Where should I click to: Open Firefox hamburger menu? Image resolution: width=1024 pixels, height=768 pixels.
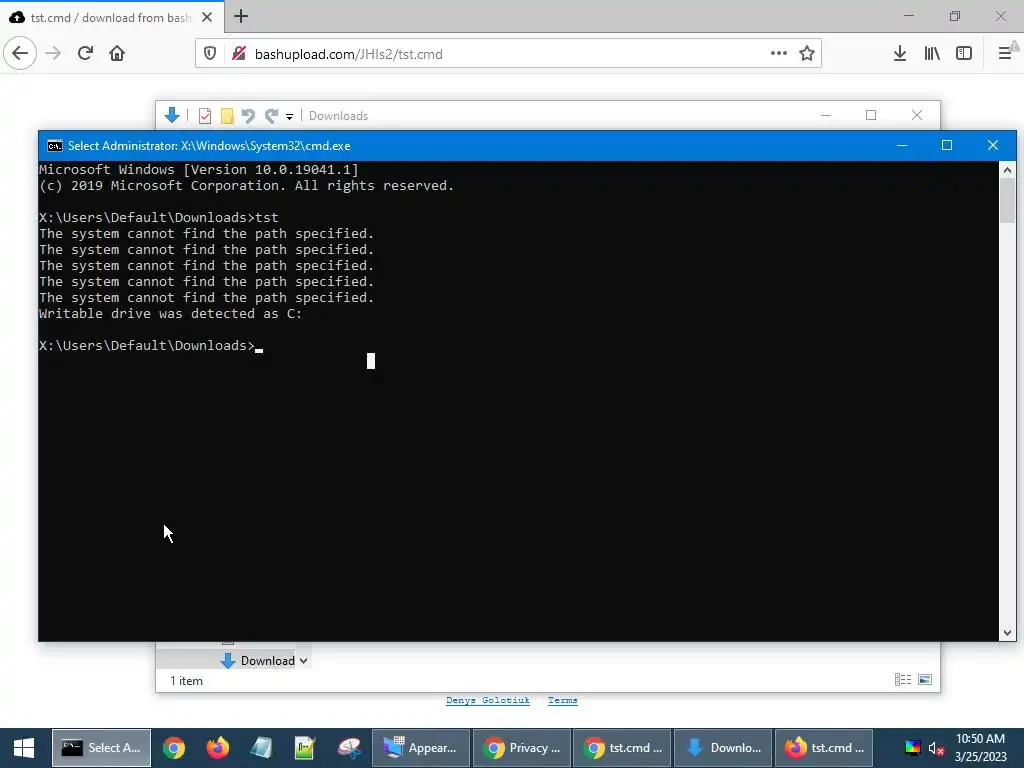pyautogui.click(x=1005, y=54)
